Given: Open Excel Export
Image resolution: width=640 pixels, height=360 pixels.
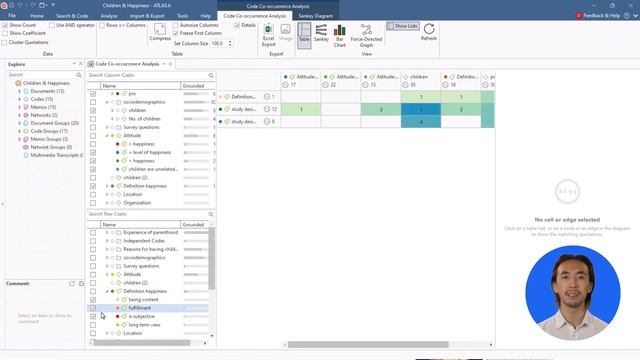Looking at the screenshot, I should click(268, 35).
